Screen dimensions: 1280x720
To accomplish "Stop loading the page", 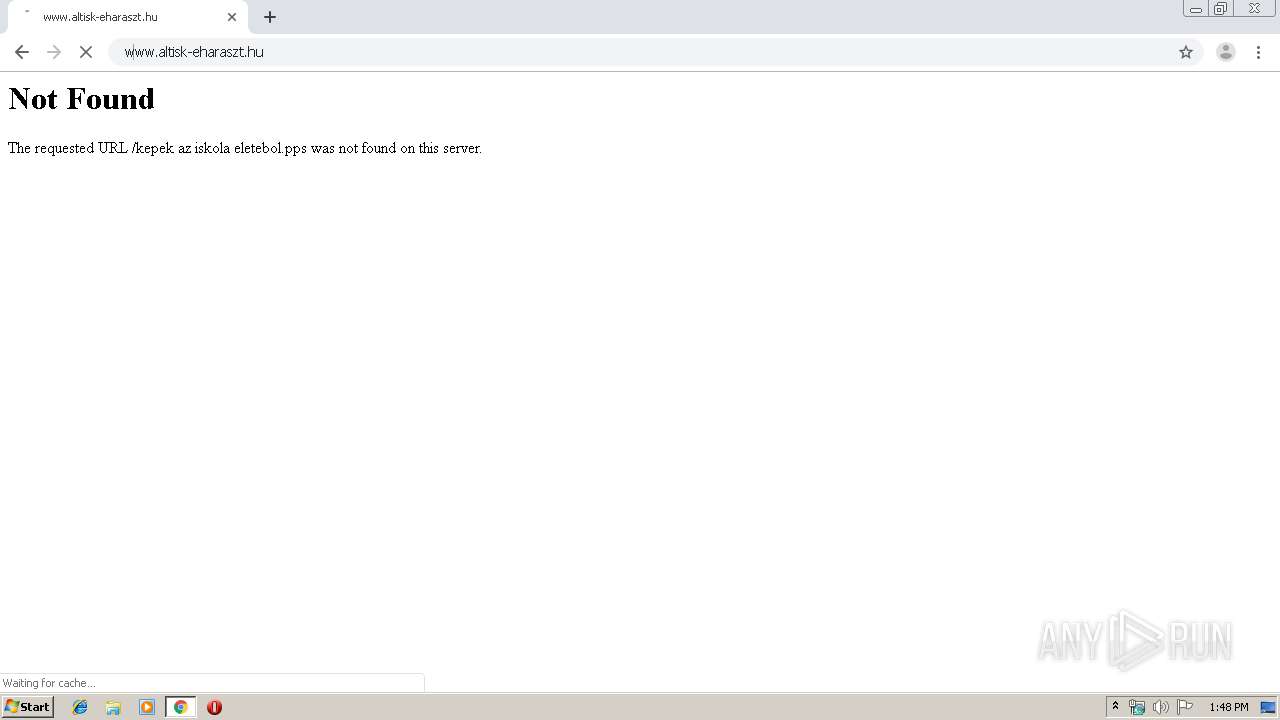I will pos(86,52).
